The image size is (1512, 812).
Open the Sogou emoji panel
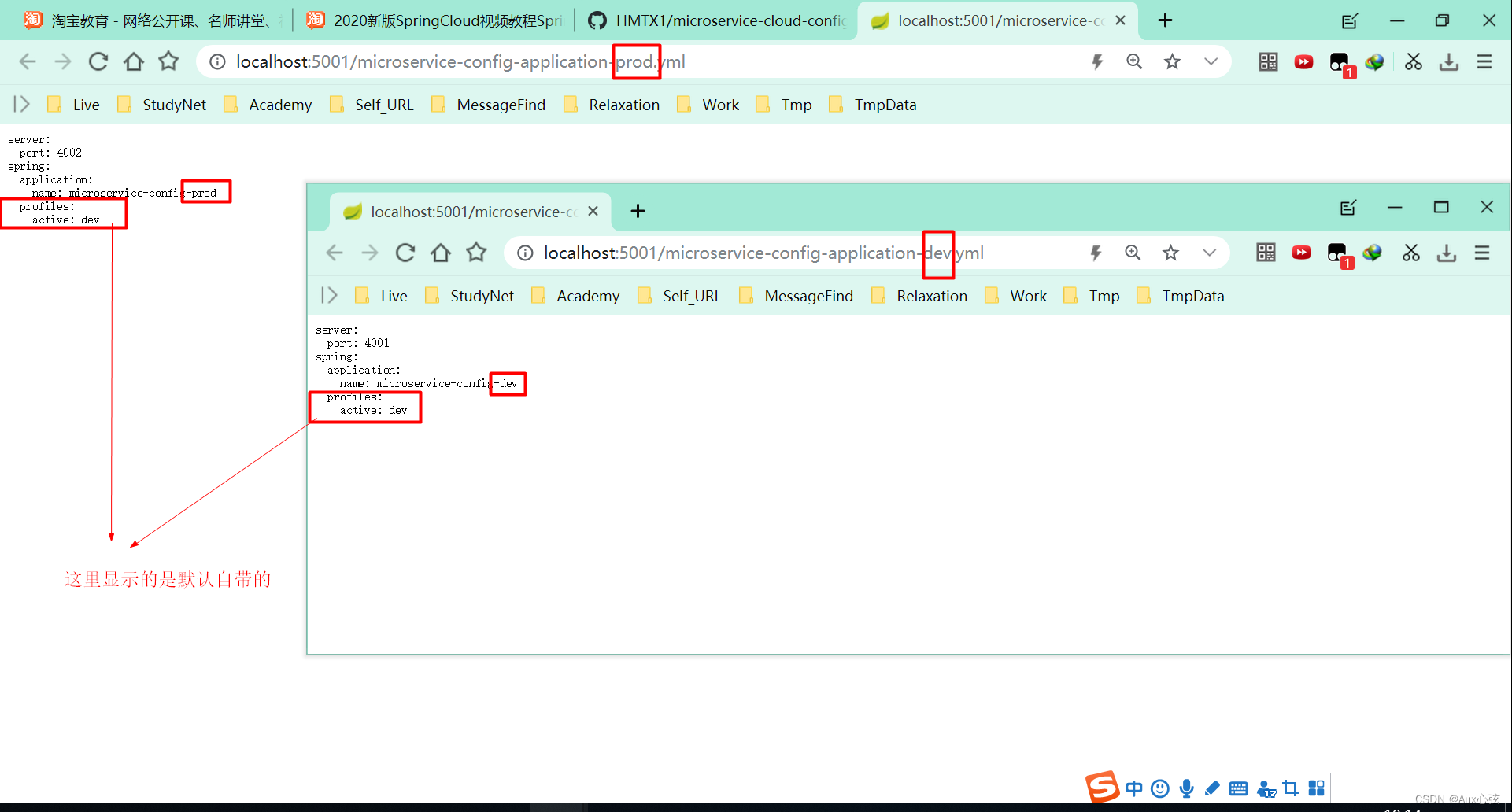tap(1159, 788)
